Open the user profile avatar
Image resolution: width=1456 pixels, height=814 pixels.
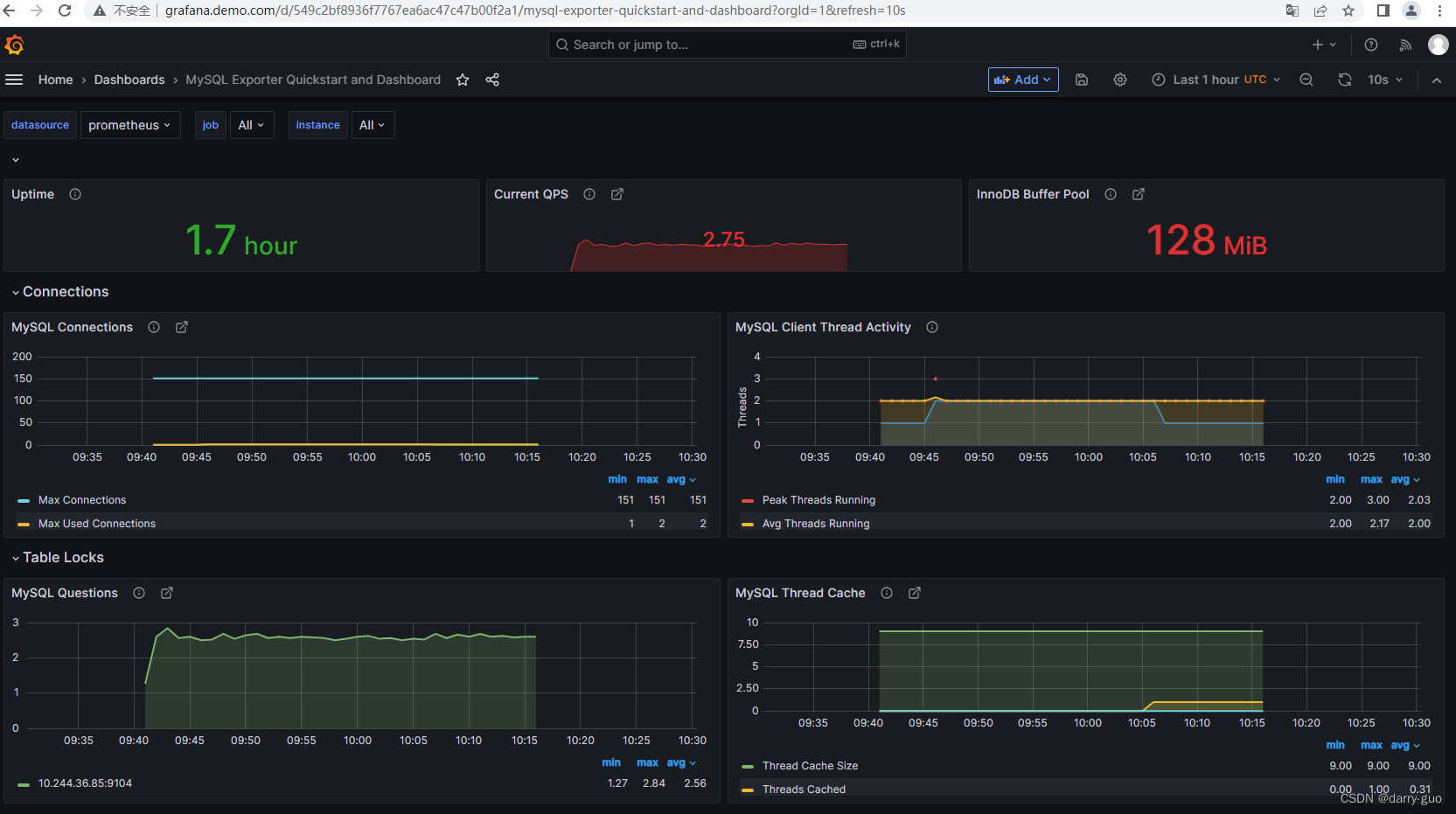point(1439,45)
